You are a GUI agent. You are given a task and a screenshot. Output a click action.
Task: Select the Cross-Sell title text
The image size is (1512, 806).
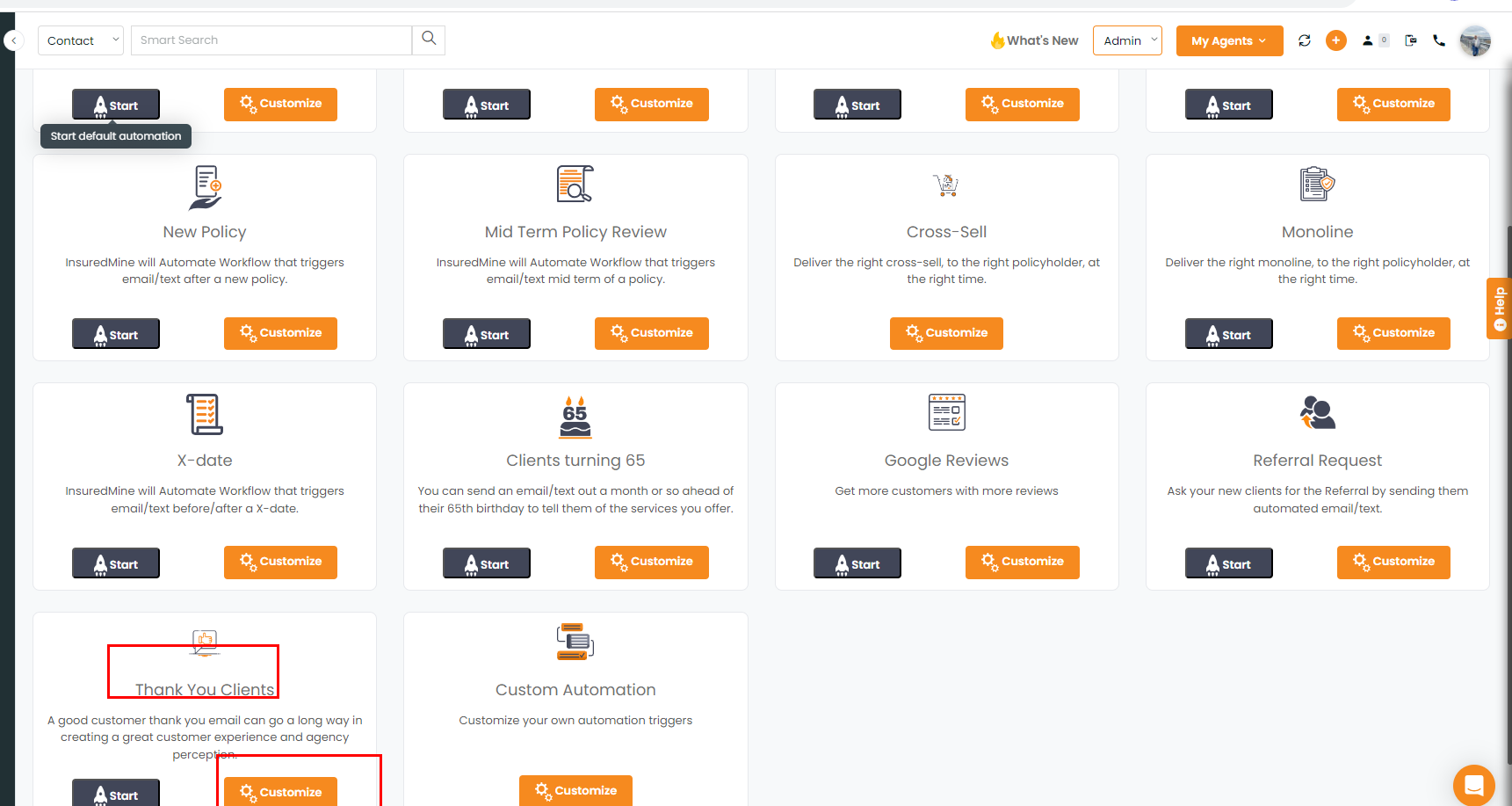click(x=946, y=232)
